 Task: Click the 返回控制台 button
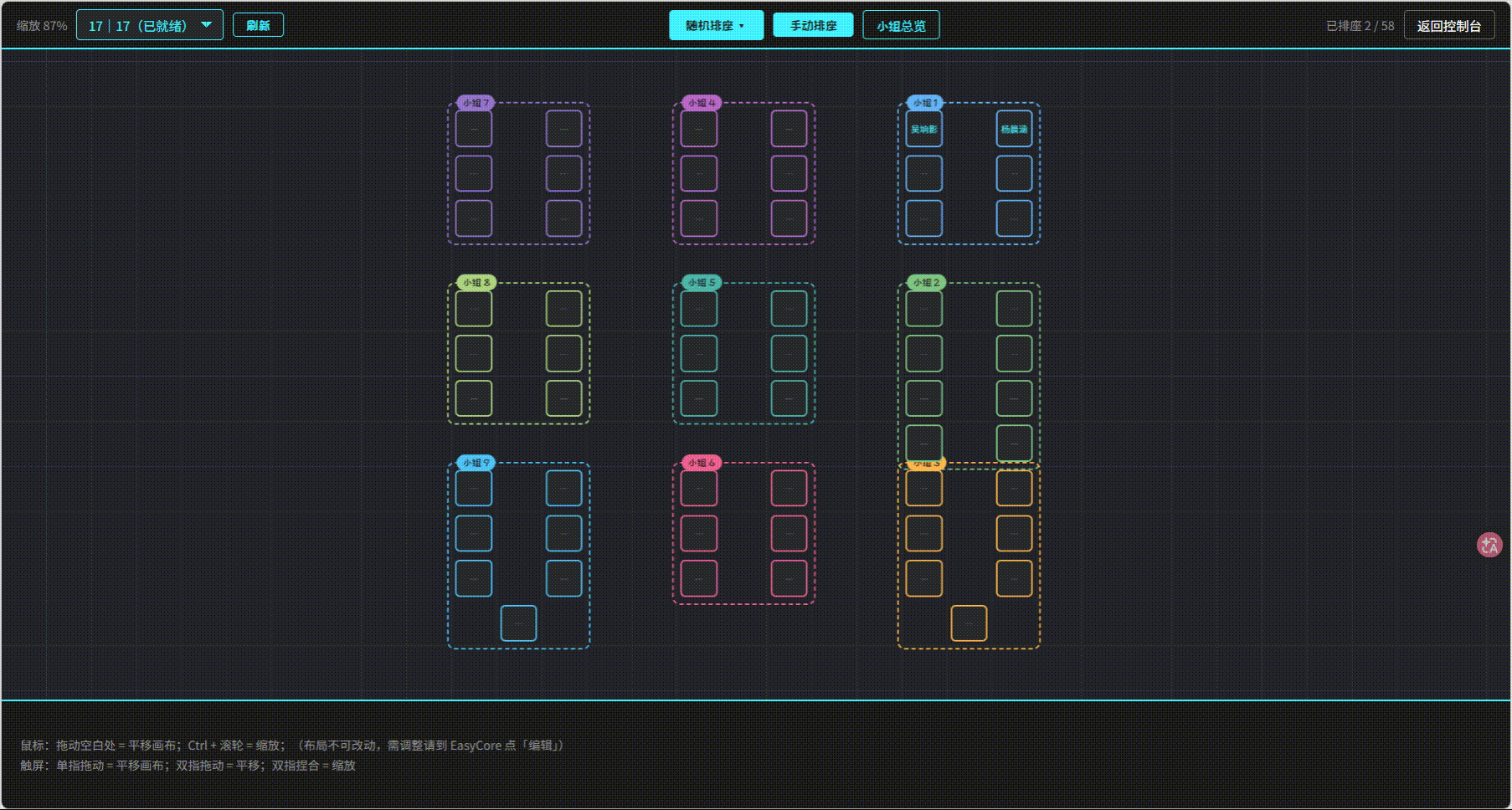point(1449,26)
